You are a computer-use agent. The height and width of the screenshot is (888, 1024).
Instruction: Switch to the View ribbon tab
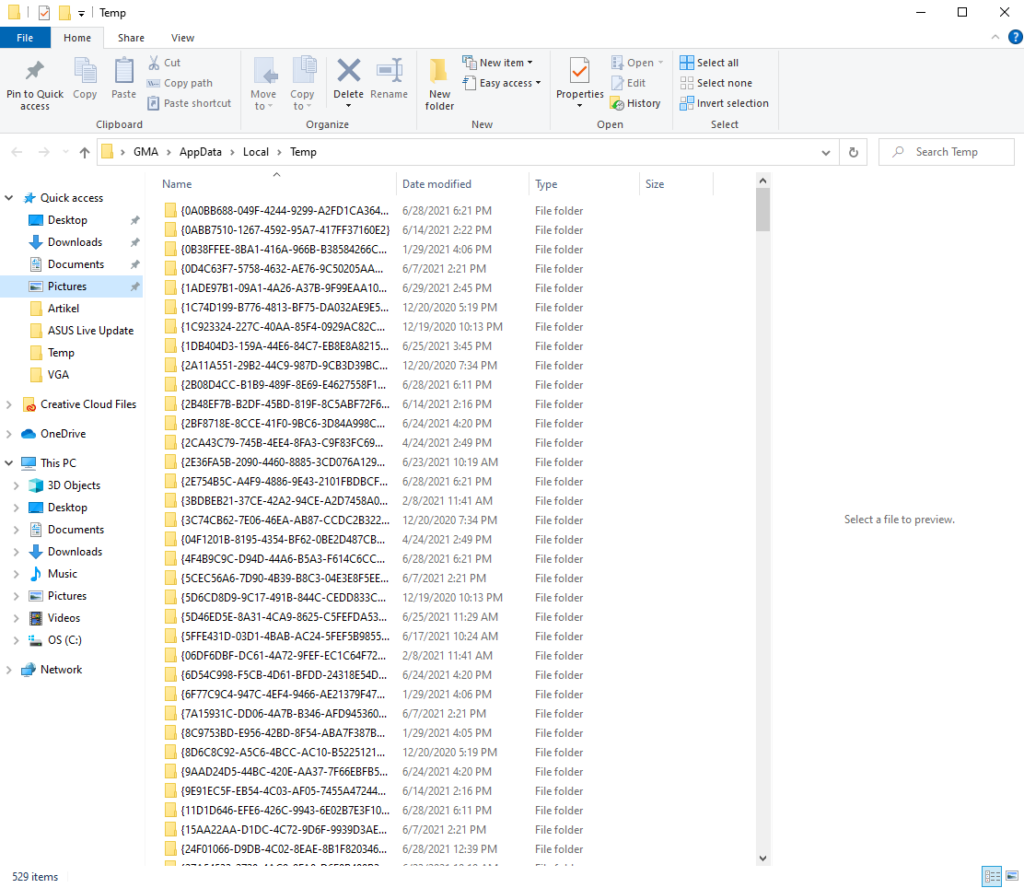[182, 38]
